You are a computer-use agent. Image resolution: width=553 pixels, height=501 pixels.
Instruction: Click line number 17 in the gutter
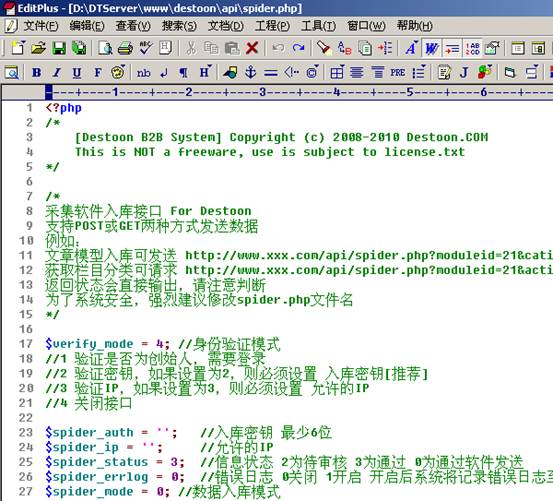pos(25,344)
